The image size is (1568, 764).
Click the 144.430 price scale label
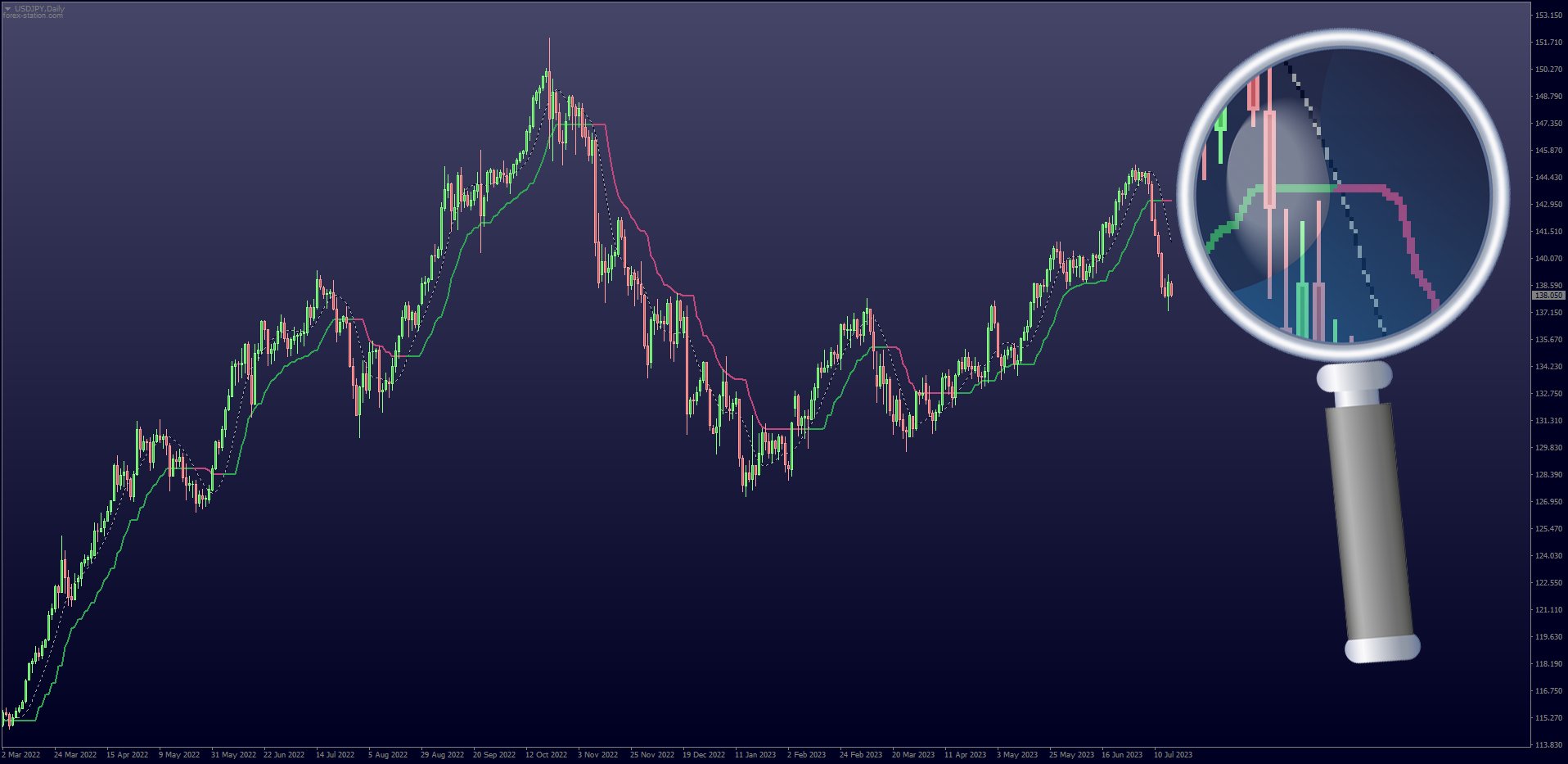(x=1548, y=178)
